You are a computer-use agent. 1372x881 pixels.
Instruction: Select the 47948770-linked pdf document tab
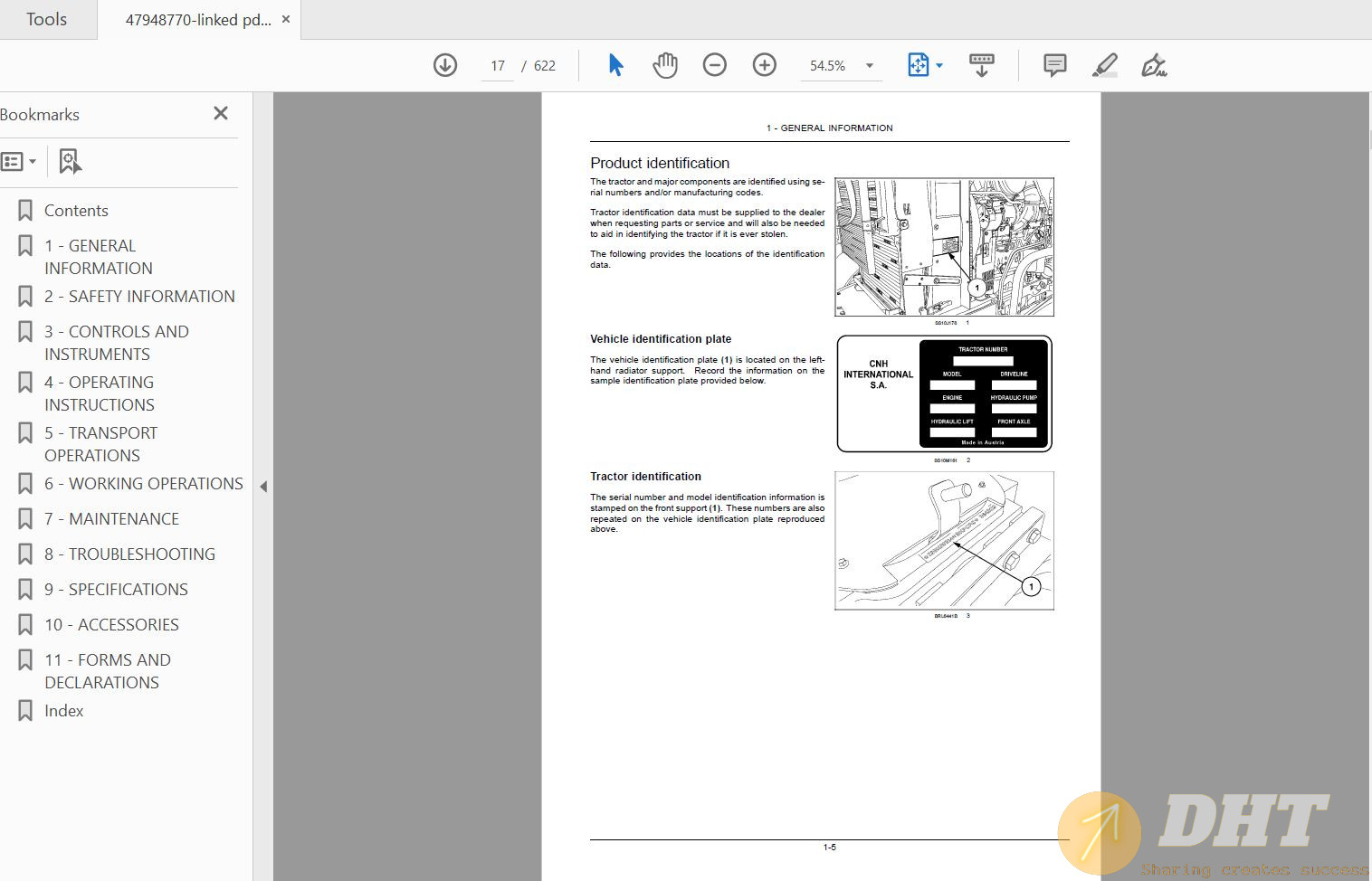198,20
